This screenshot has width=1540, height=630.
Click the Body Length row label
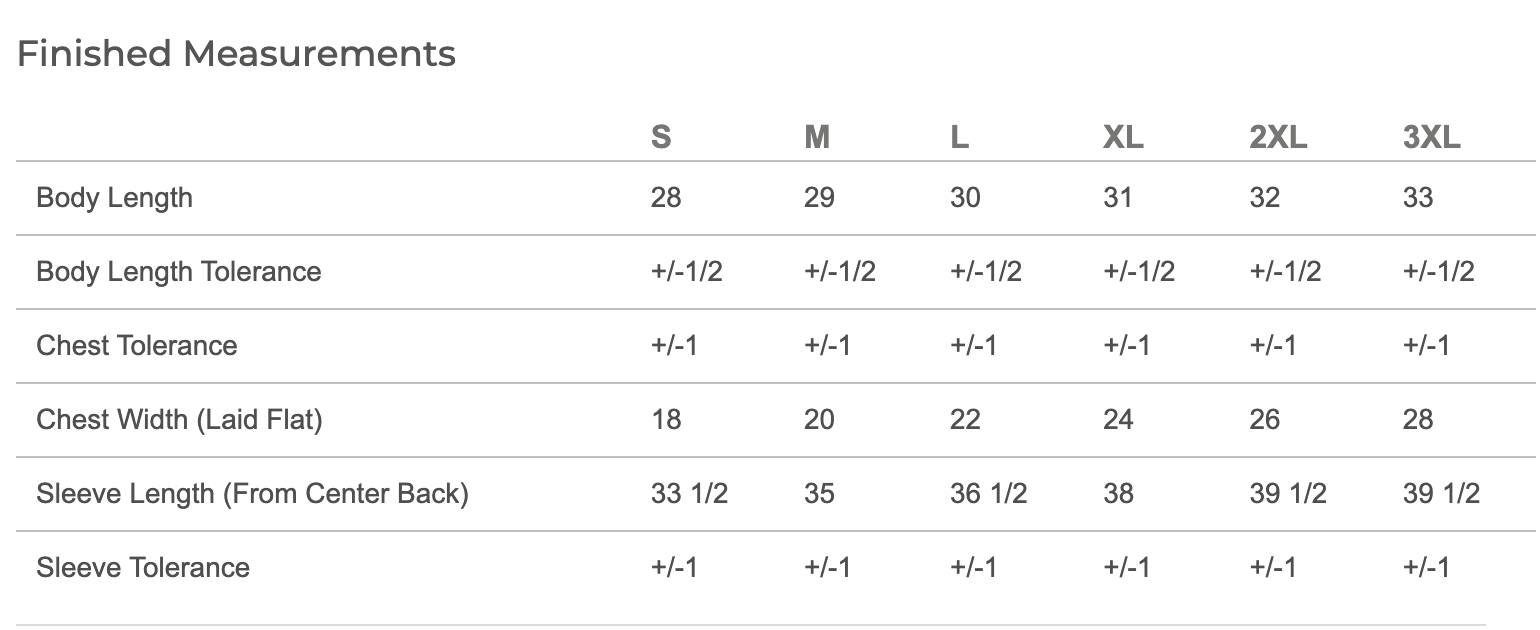click(114, 198)
